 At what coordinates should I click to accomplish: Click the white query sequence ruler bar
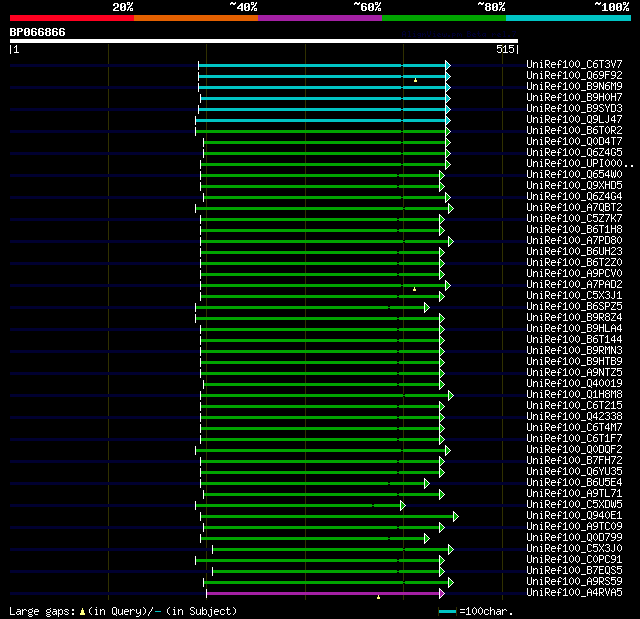pyautogui.click(x=262, y=41)
